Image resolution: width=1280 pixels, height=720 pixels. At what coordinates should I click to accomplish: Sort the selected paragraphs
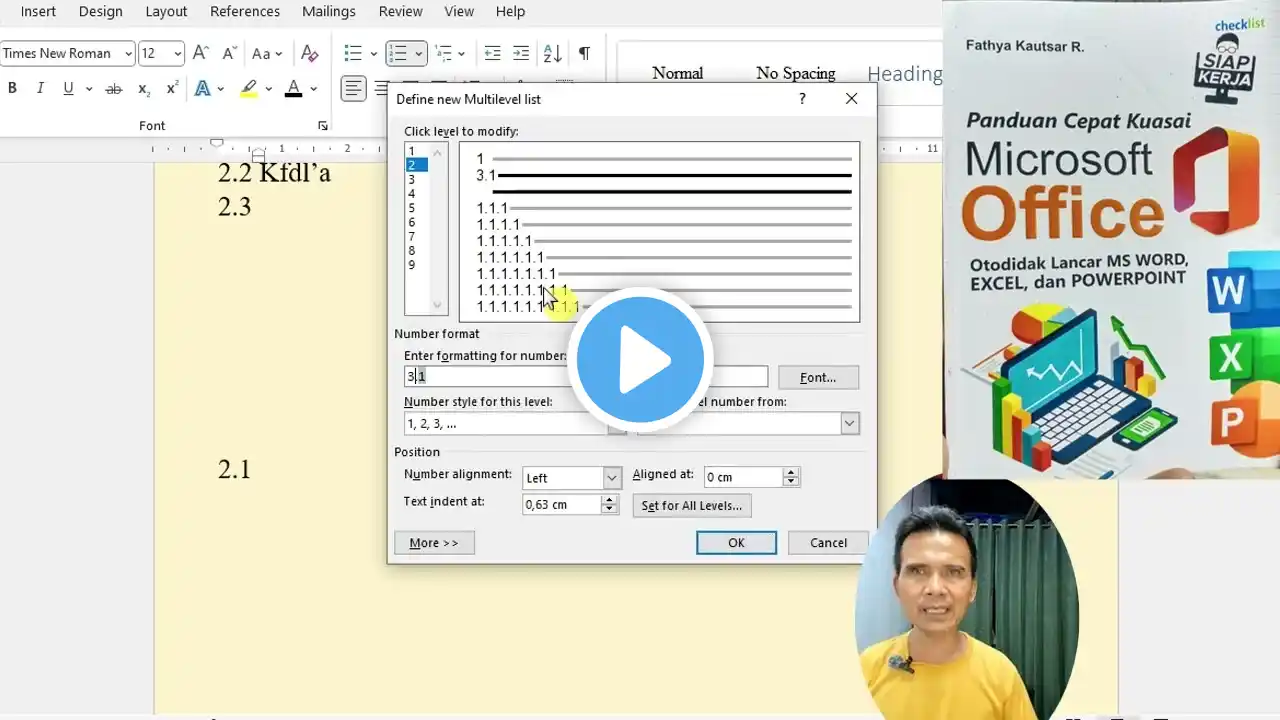pyautogui.click(x=552, y=53)
